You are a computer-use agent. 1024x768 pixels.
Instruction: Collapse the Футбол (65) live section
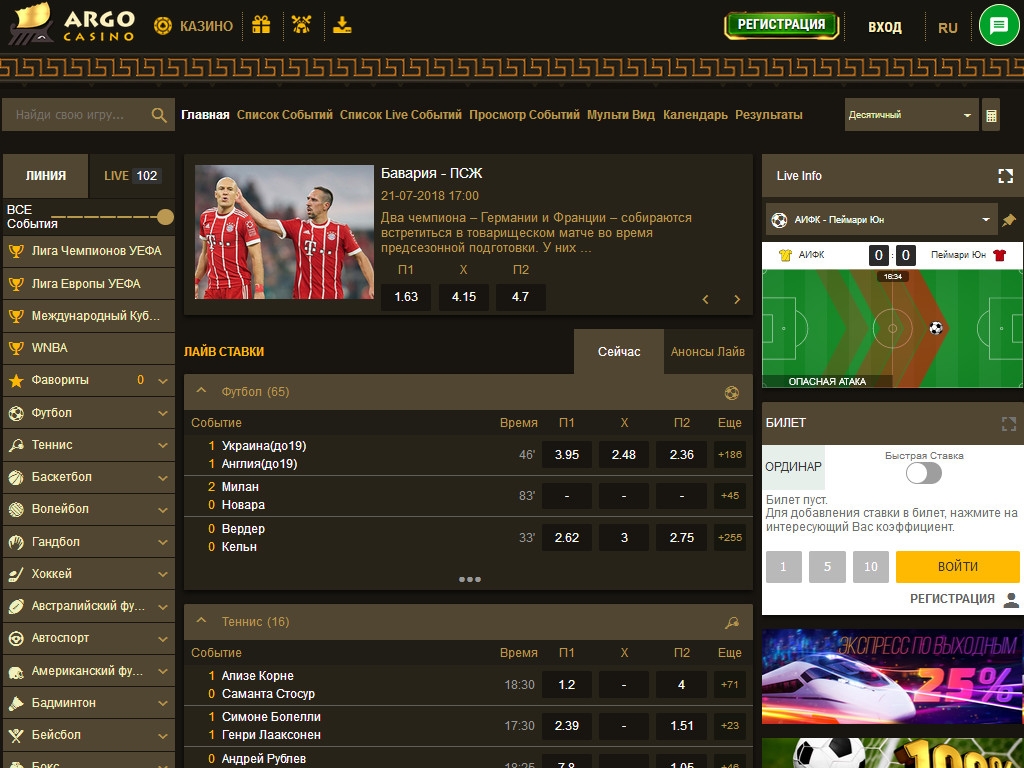pos(201,391)
